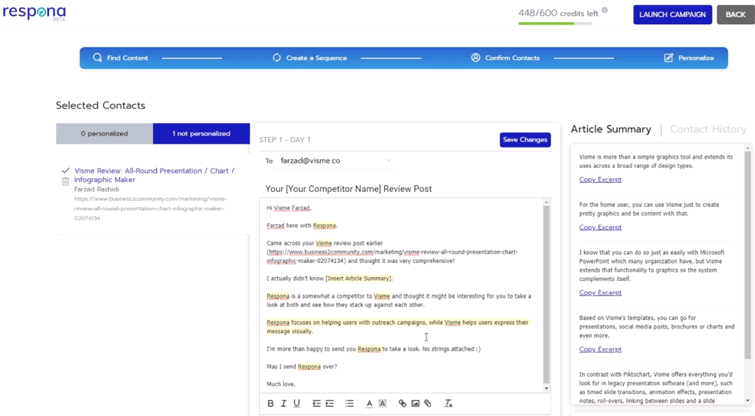Save changes to the email
755x416 pixels.
pos(525,140)
